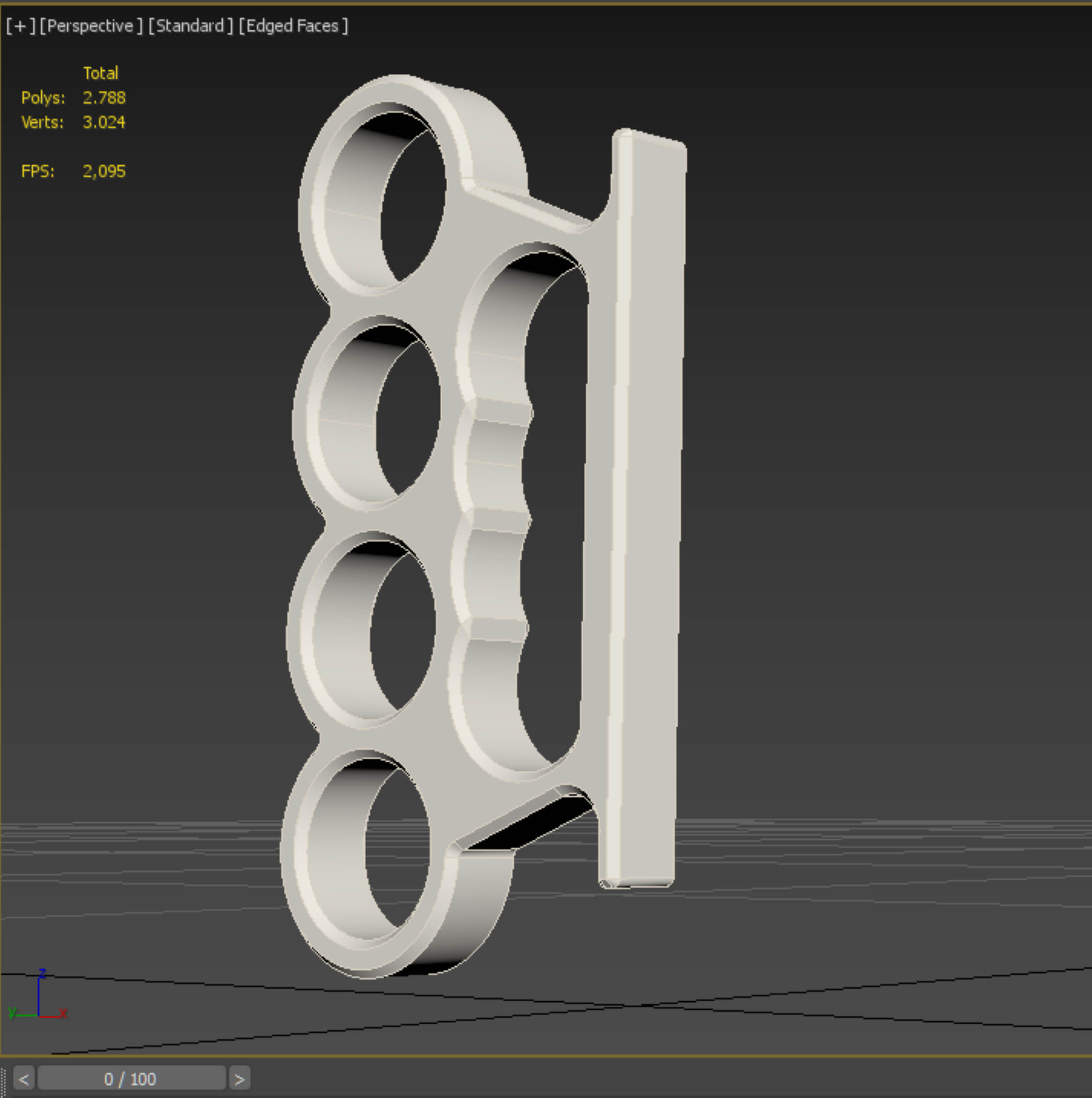1092x1098 pixels.
Task: Click the blue Z axis of the axis tripod
Action: [x=39, y=992]
